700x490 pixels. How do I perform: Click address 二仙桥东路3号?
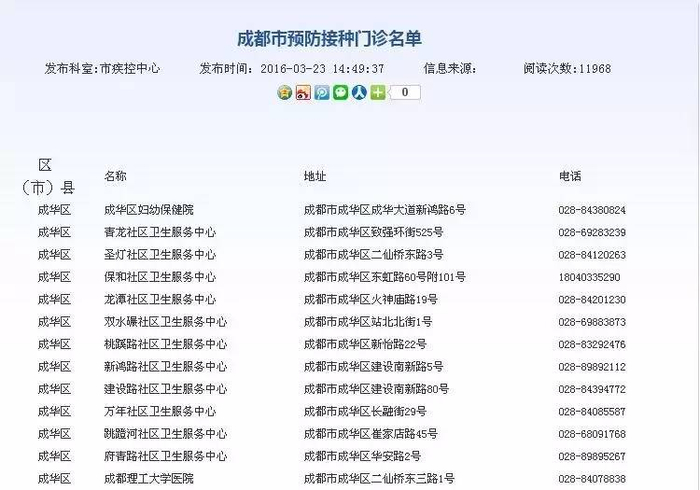(407, 254)
